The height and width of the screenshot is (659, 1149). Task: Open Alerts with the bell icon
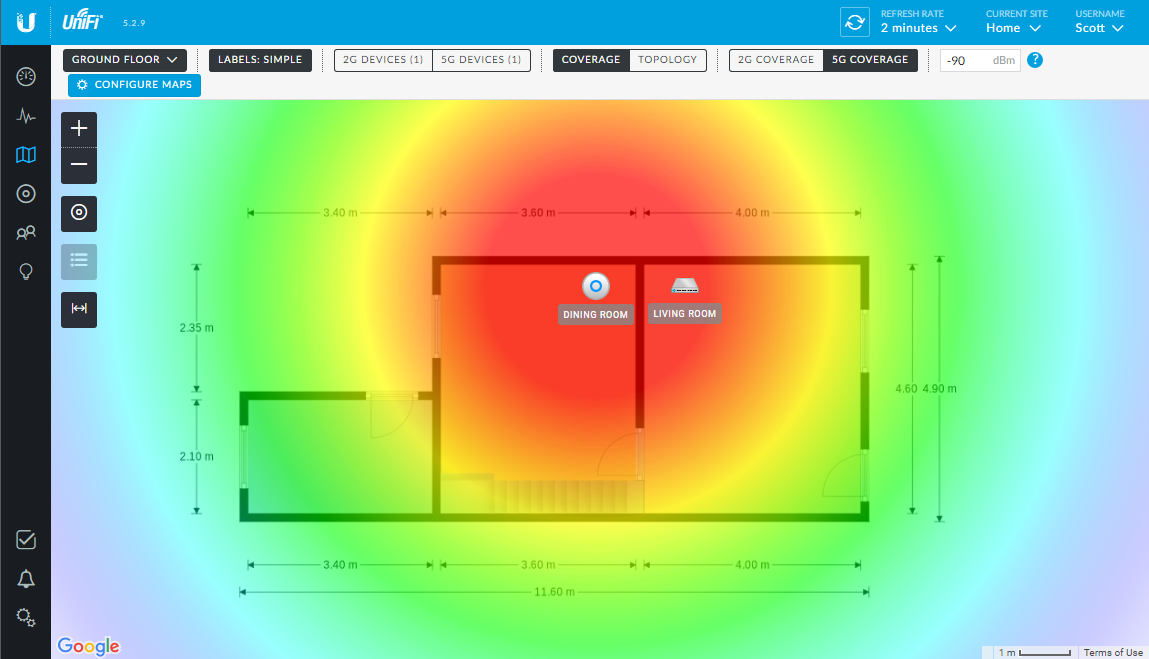pyautogui.click(x=26, y=578)
